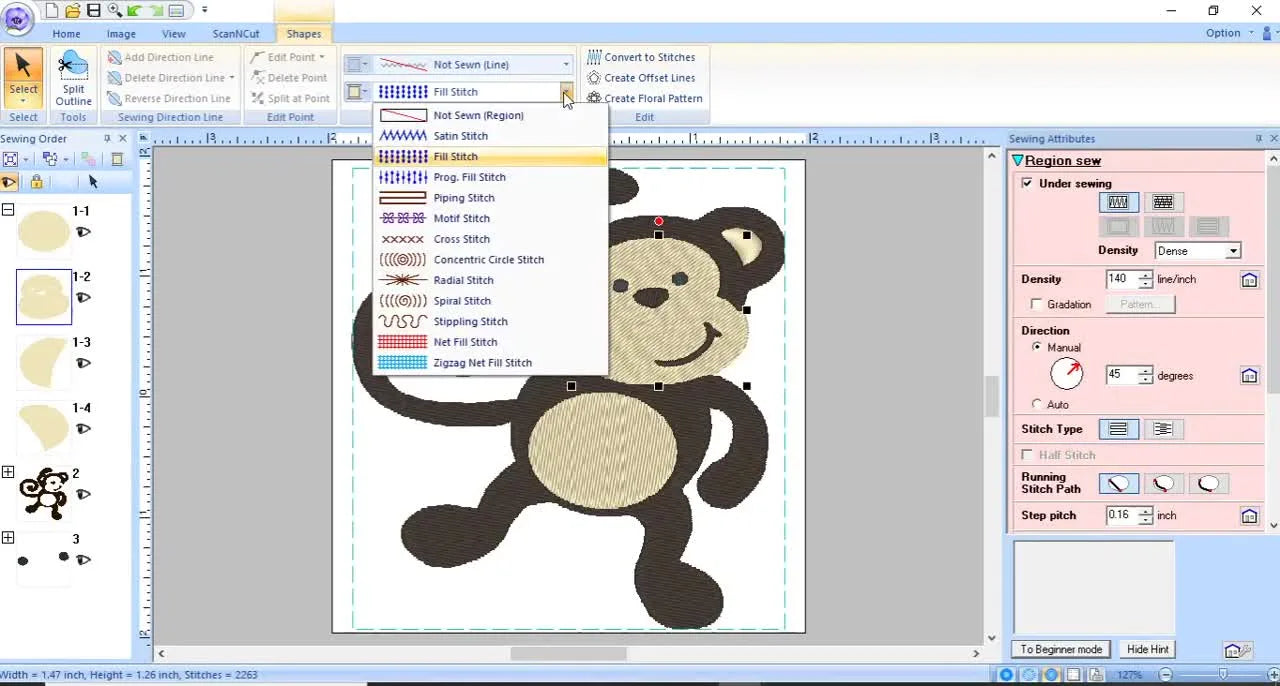The width and height of the screenshot is (1280, 686).
Task: Click the Hide Hint button
Action: pyautogui.click(x=1147, y=649)
